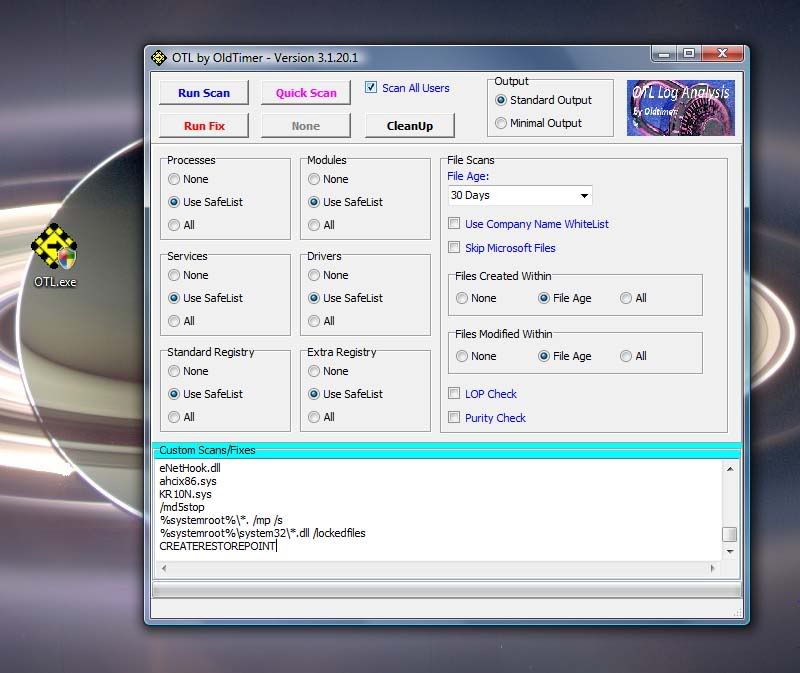This screenshot has height=673, width=800.
Task: Click the /md5stop line
Action: pos(182,507)
